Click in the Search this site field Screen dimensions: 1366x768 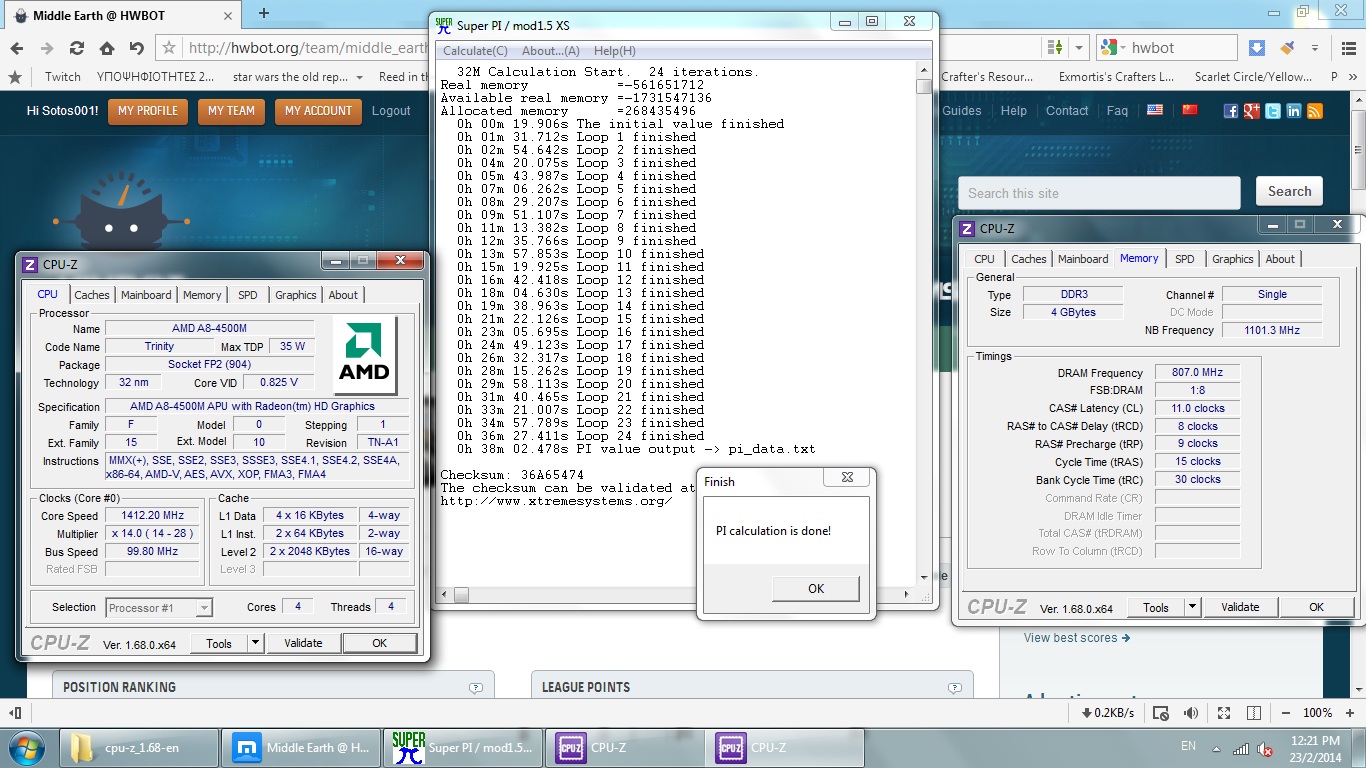tap(1099, 193)
